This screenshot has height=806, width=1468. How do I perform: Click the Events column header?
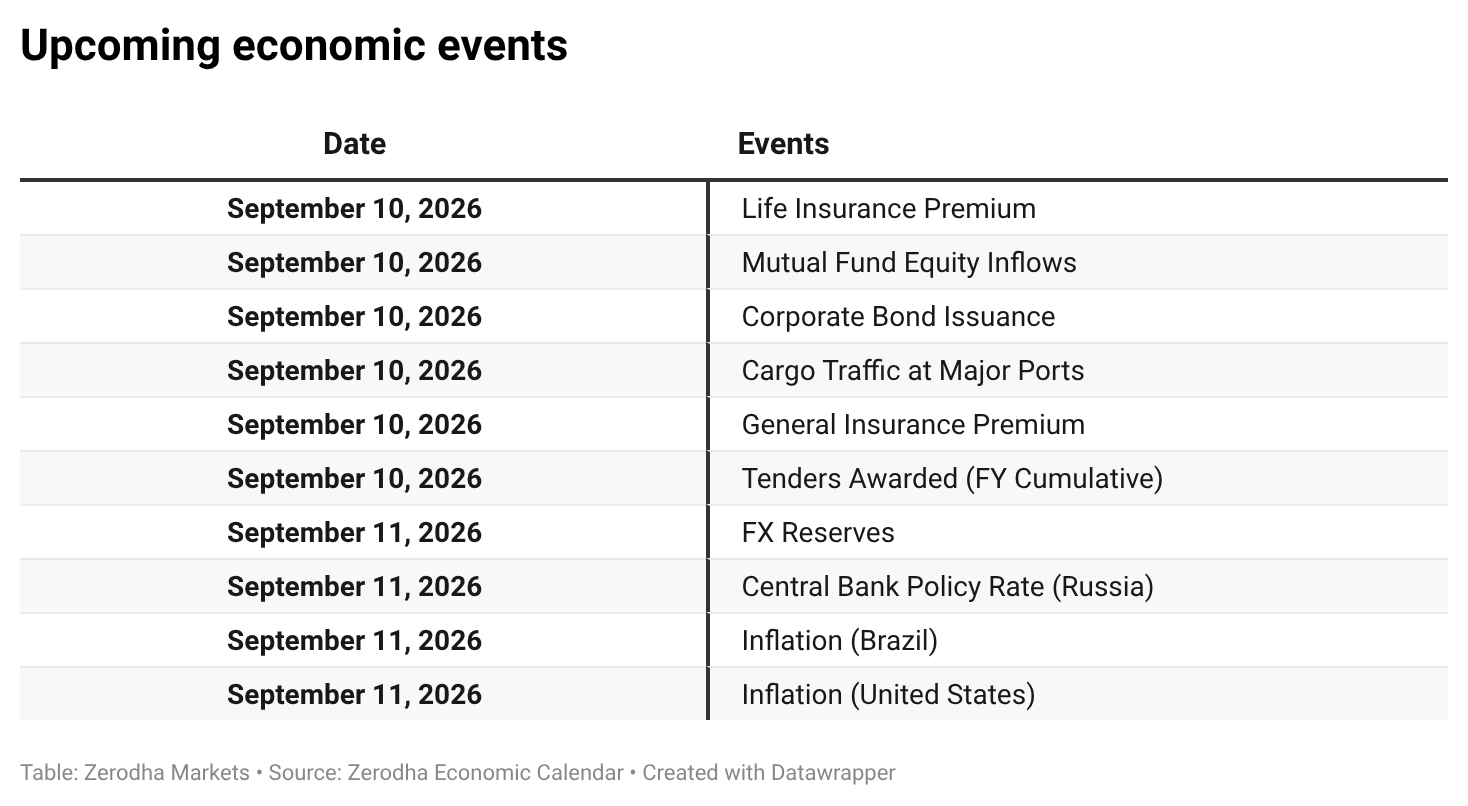click(x=783, y=144)
